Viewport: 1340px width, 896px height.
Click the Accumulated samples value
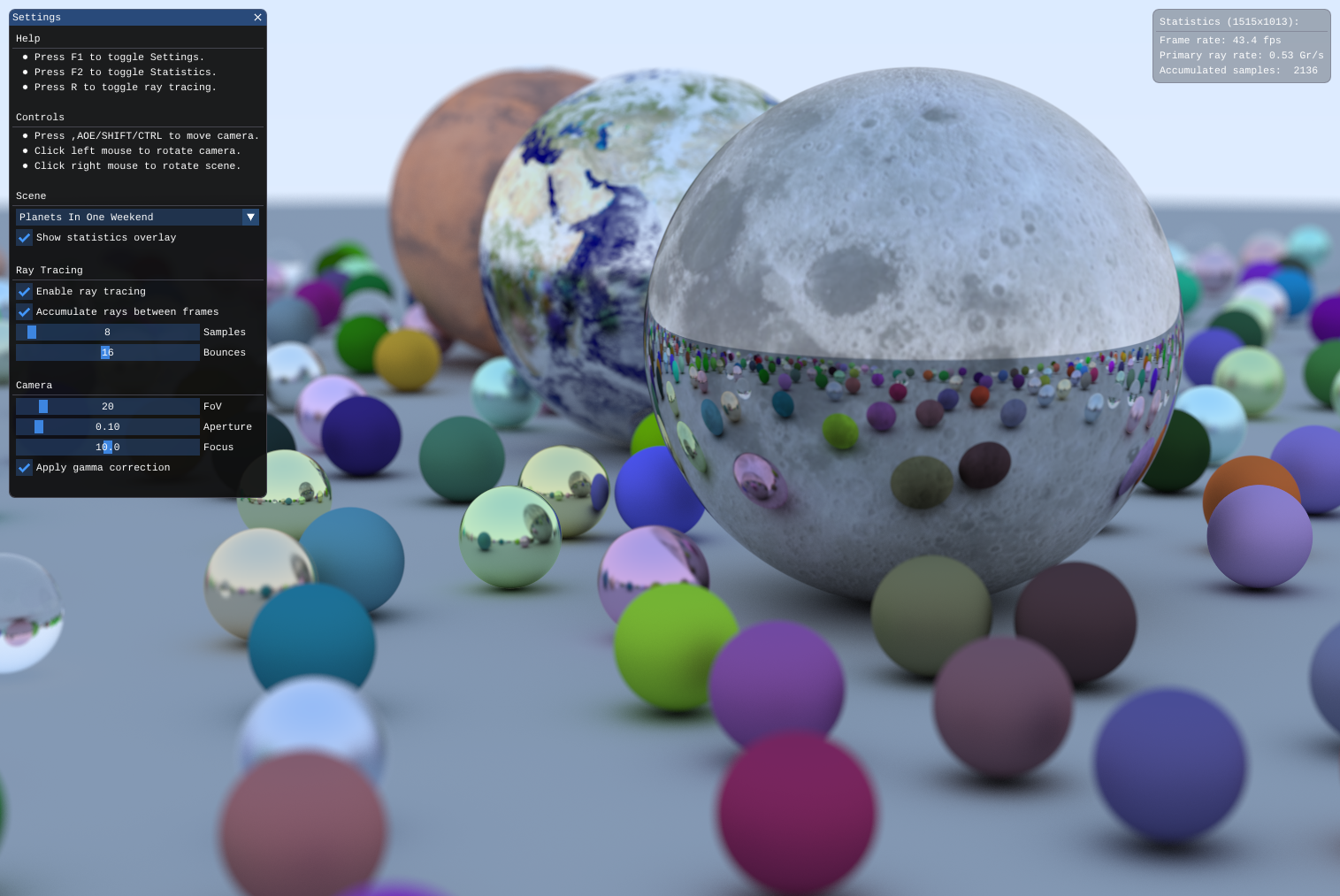tap(1306, 70)
